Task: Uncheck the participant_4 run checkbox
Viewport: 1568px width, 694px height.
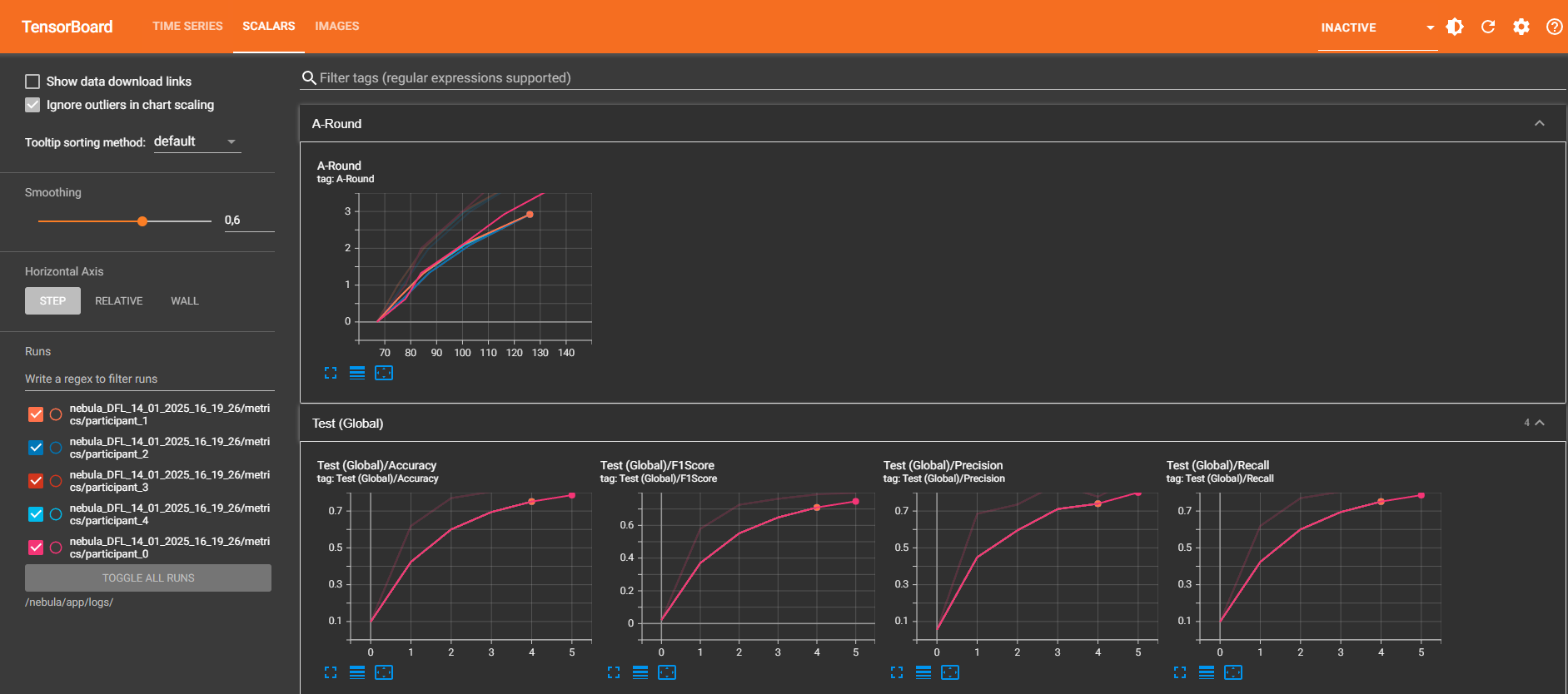Action: [x=36, y=514]
